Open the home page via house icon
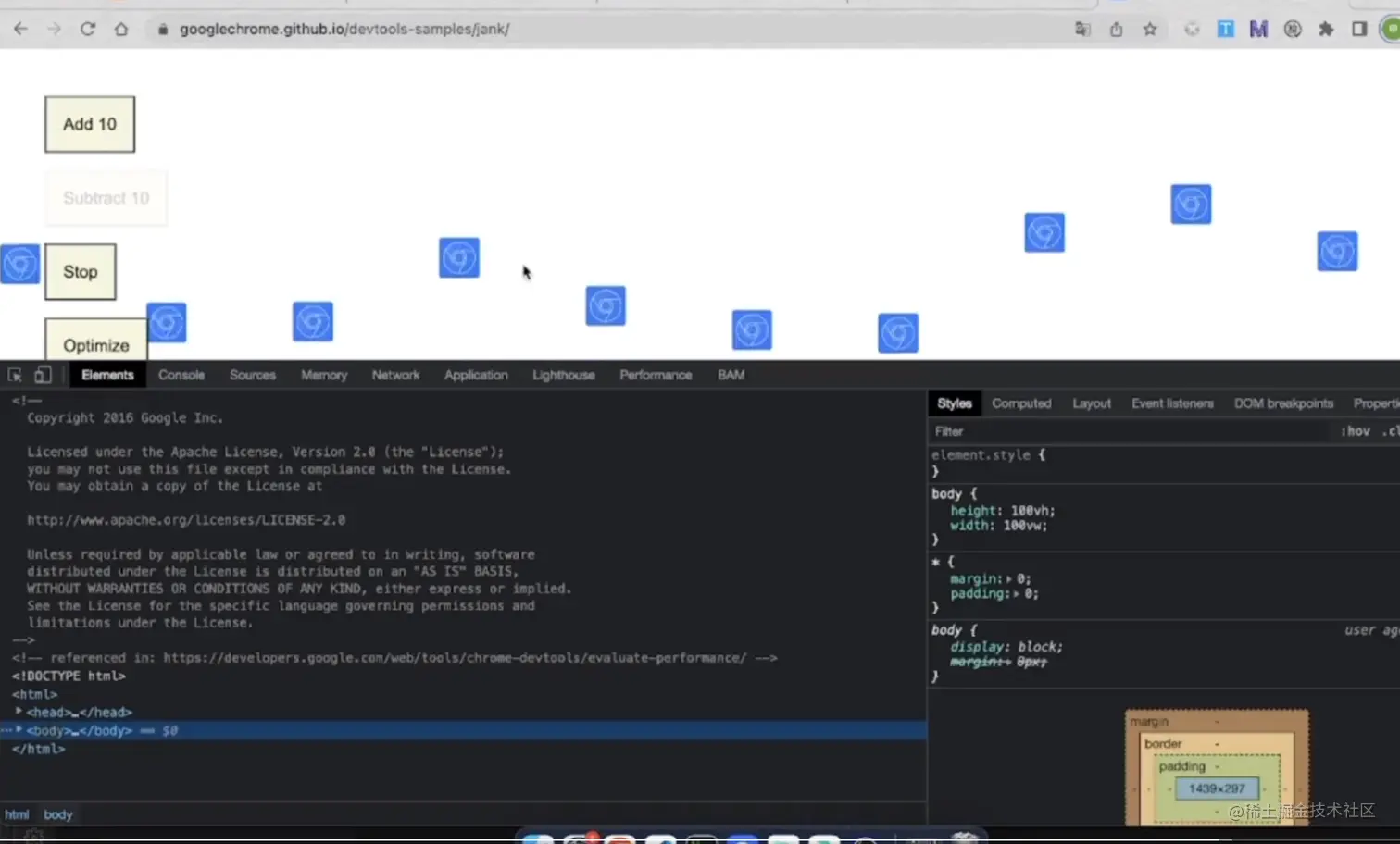 pyautogui.click(x=121, y=29)
